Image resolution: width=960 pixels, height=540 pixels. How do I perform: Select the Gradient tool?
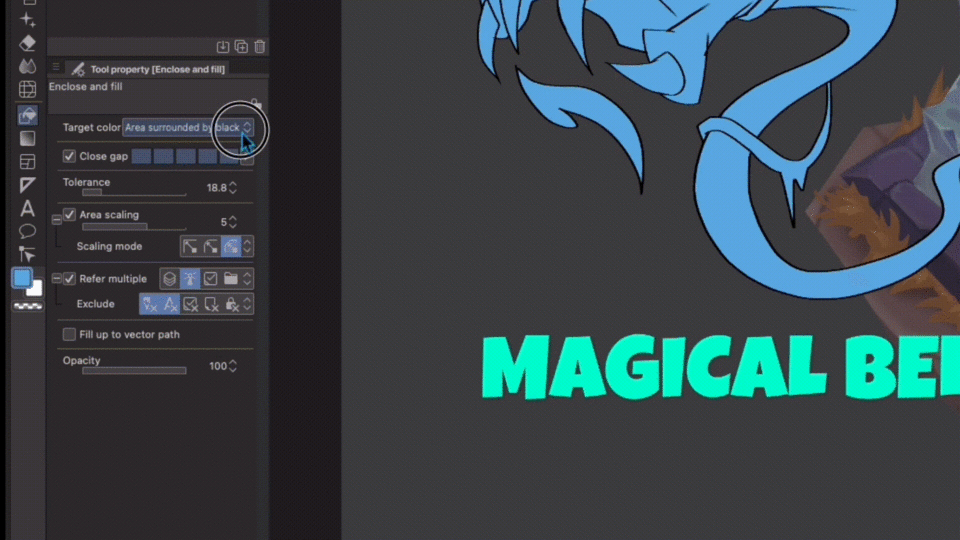pyautogui.click(x=27, y=138)
